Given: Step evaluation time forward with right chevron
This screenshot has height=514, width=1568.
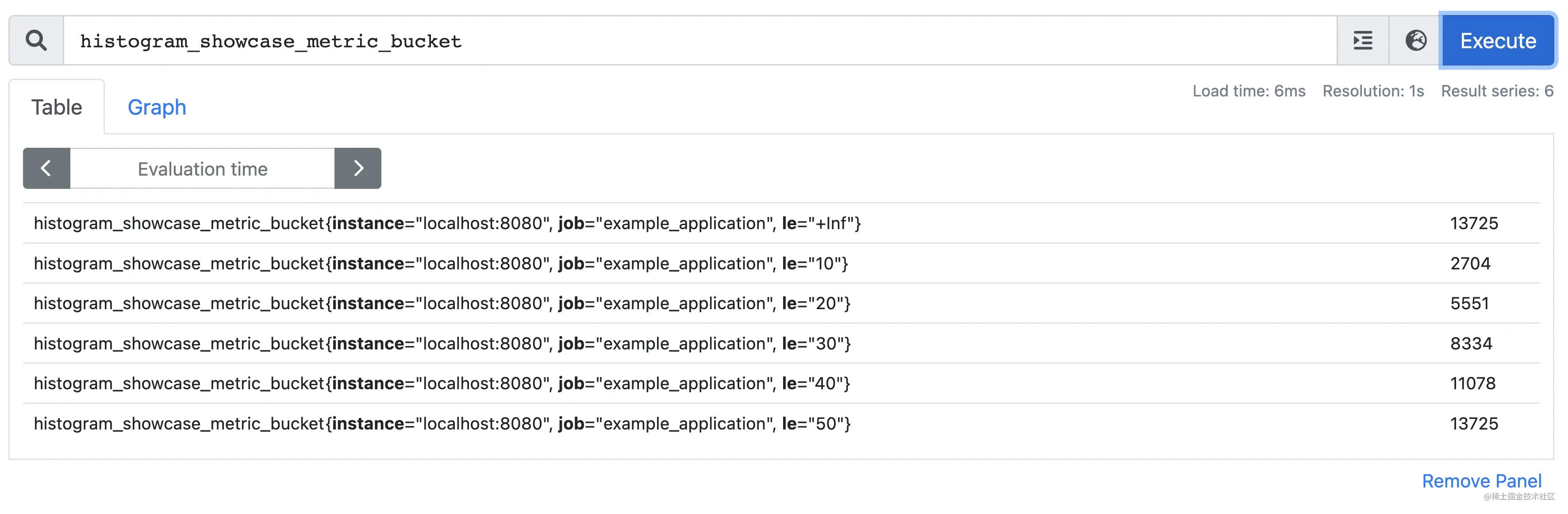Looking at the screenshot, I should tap(358, 169).
